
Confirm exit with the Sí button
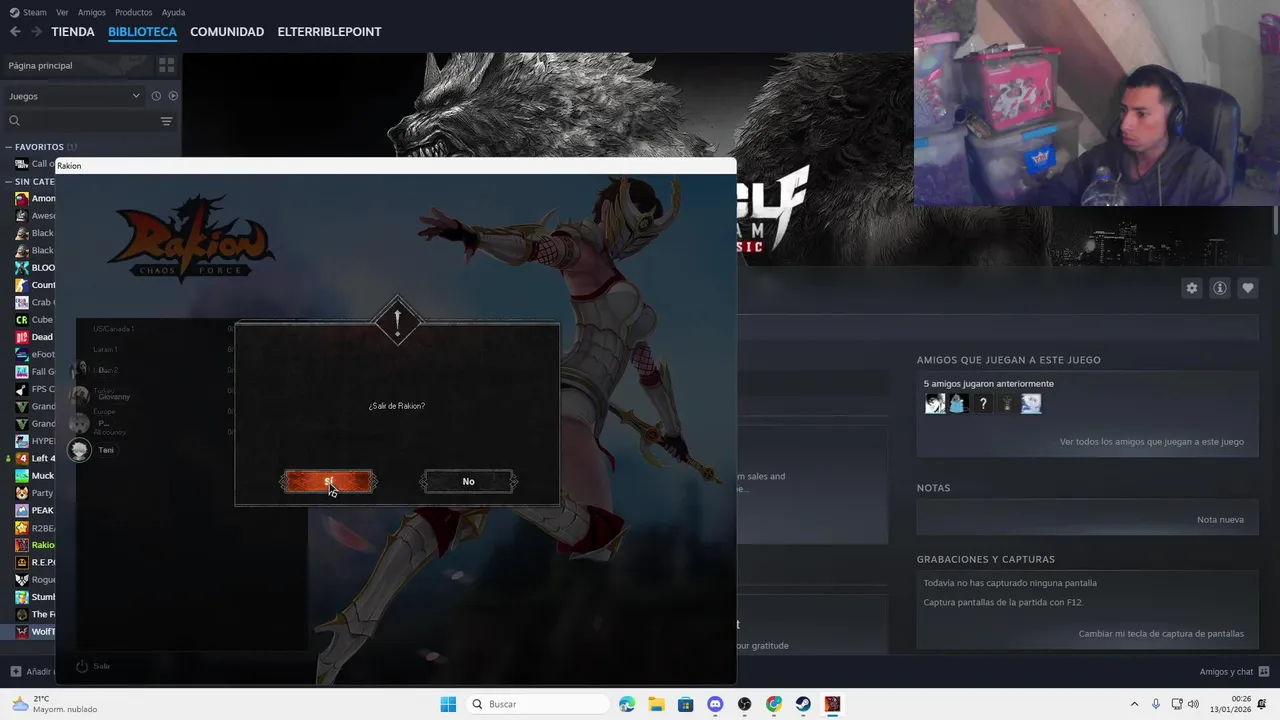[328, 482]
